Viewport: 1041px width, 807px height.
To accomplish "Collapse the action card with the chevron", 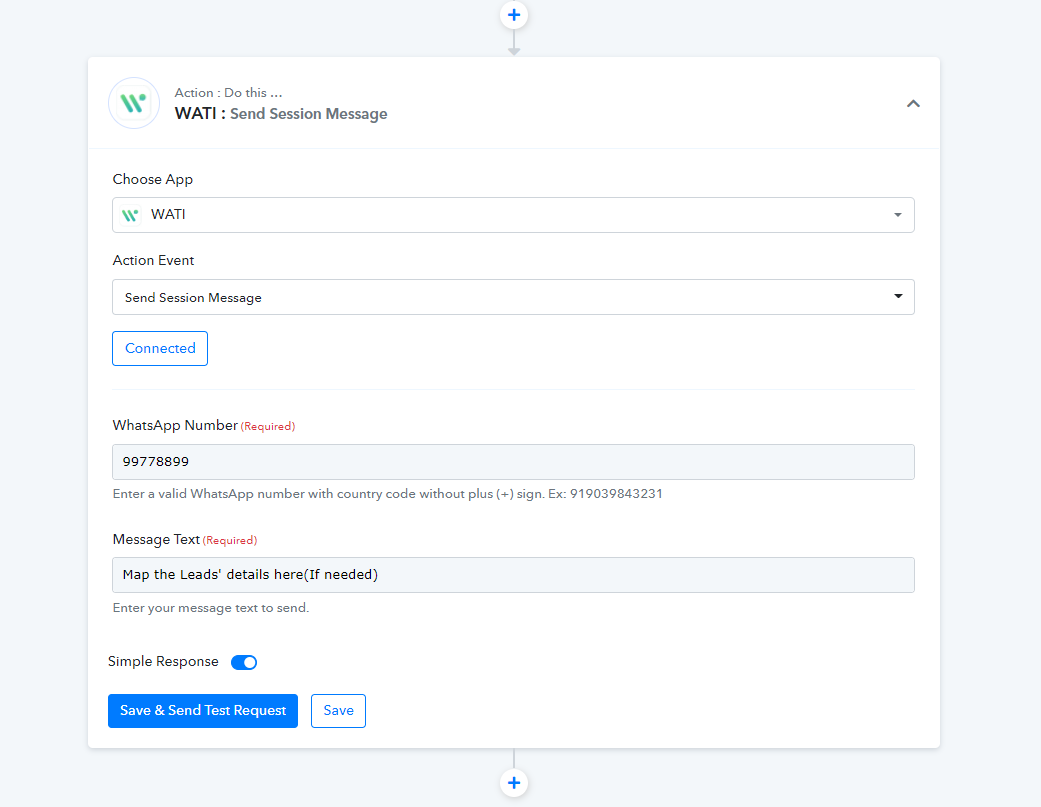I will point(914,104).
